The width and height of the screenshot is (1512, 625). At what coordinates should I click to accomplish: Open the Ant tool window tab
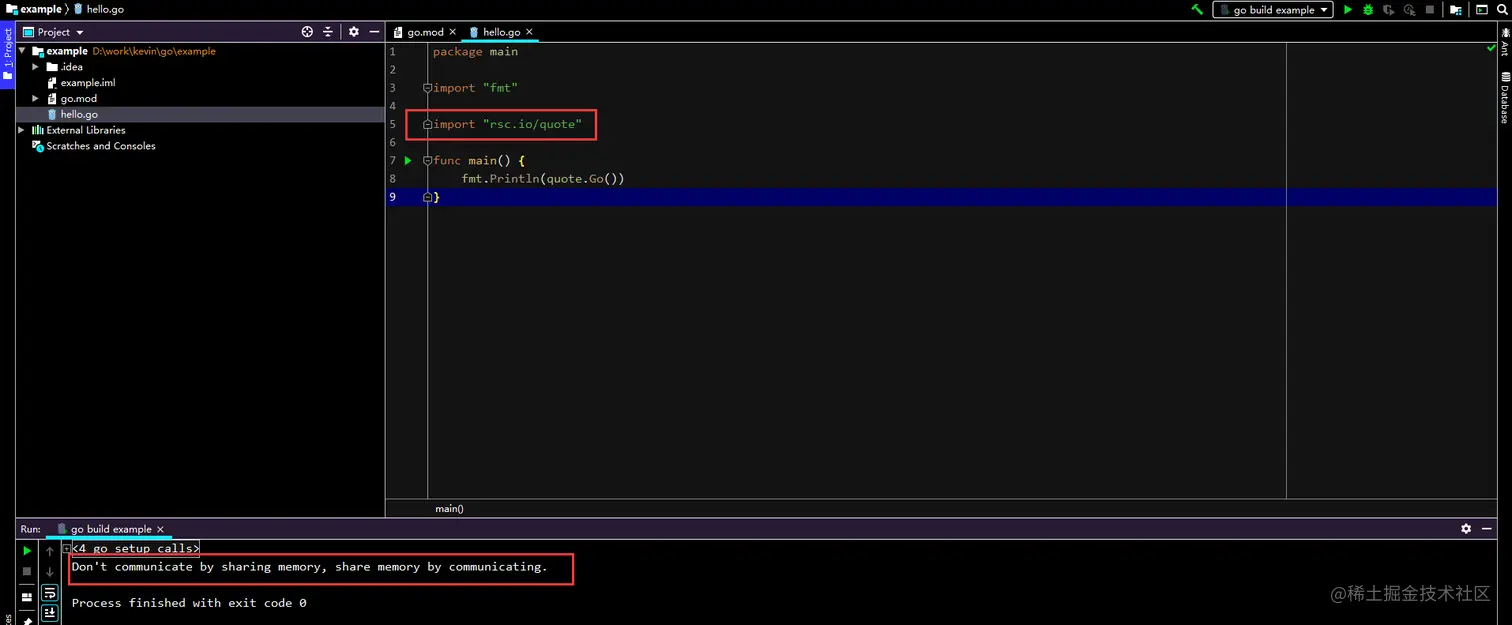1504,41
